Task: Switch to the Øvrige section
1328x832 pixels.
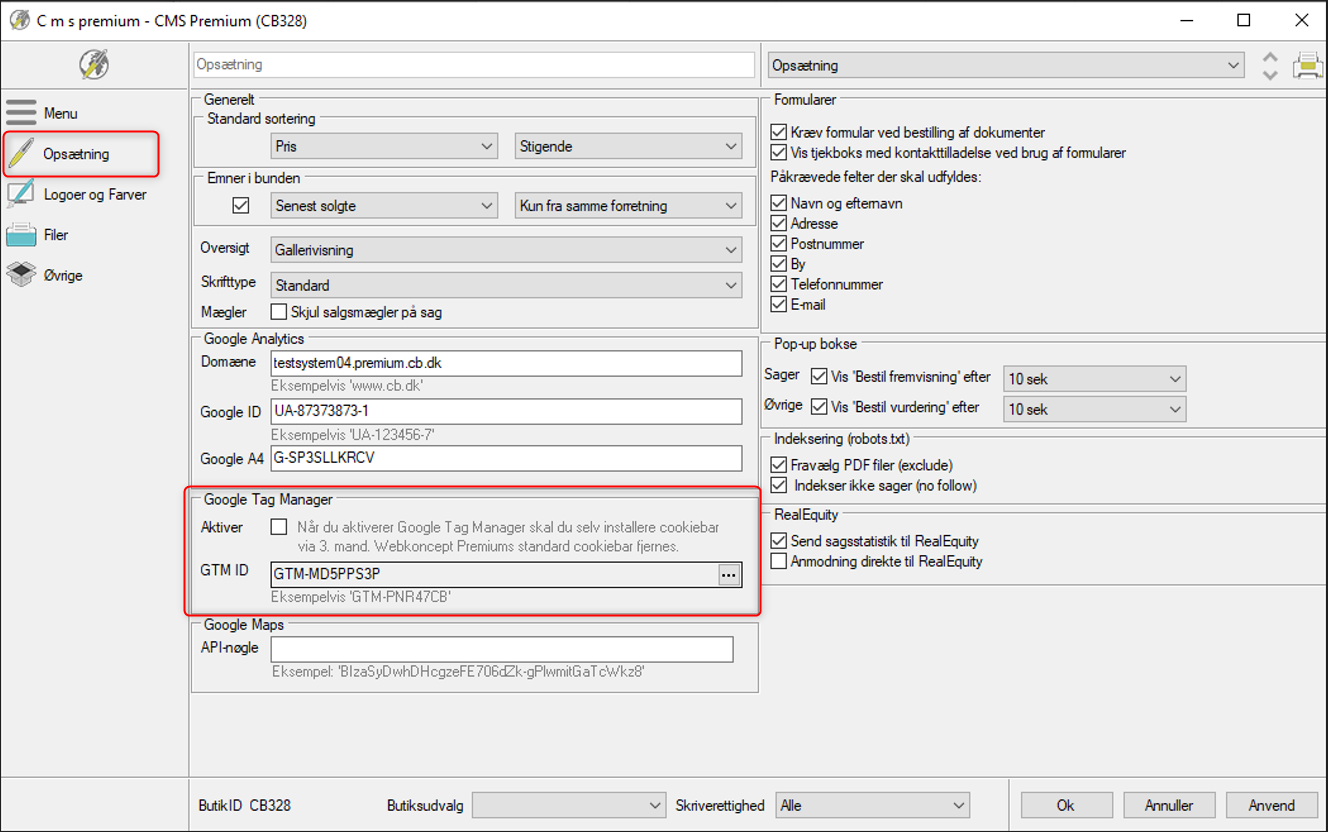Action: [x=45, y=275]
